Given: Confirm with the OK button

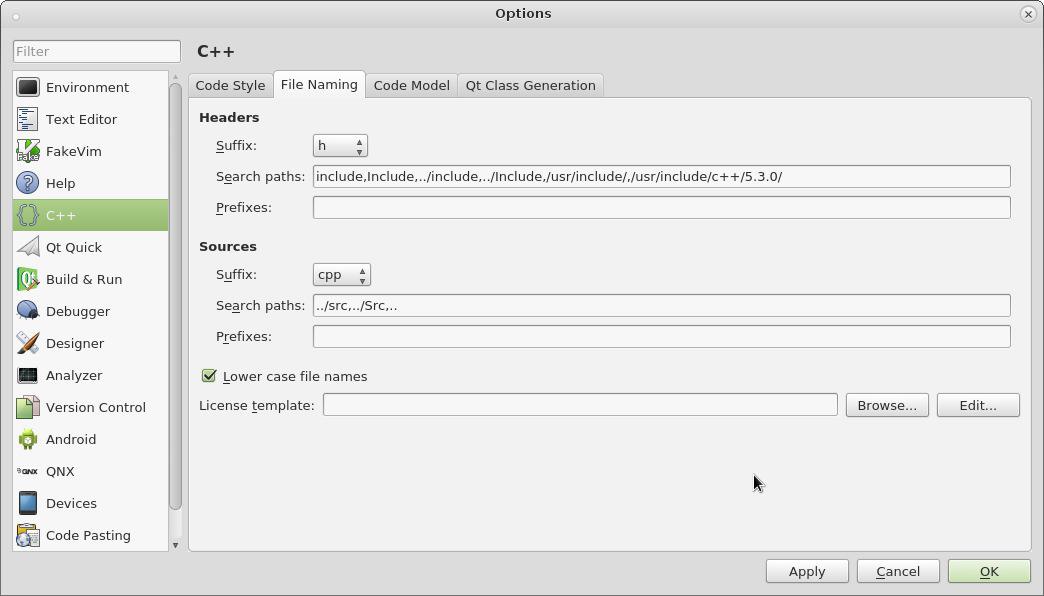Looking at the screenshot, I should coord(989,571).
